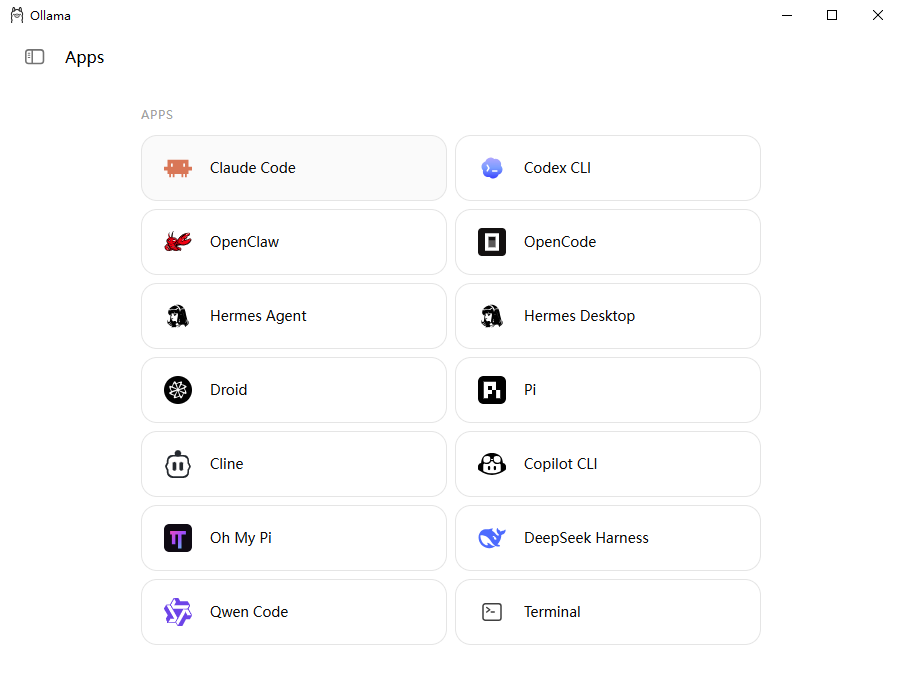Screen dimensions: 902x692
Task: Launch the Qwen Code label
Action: tap(249, 612)
